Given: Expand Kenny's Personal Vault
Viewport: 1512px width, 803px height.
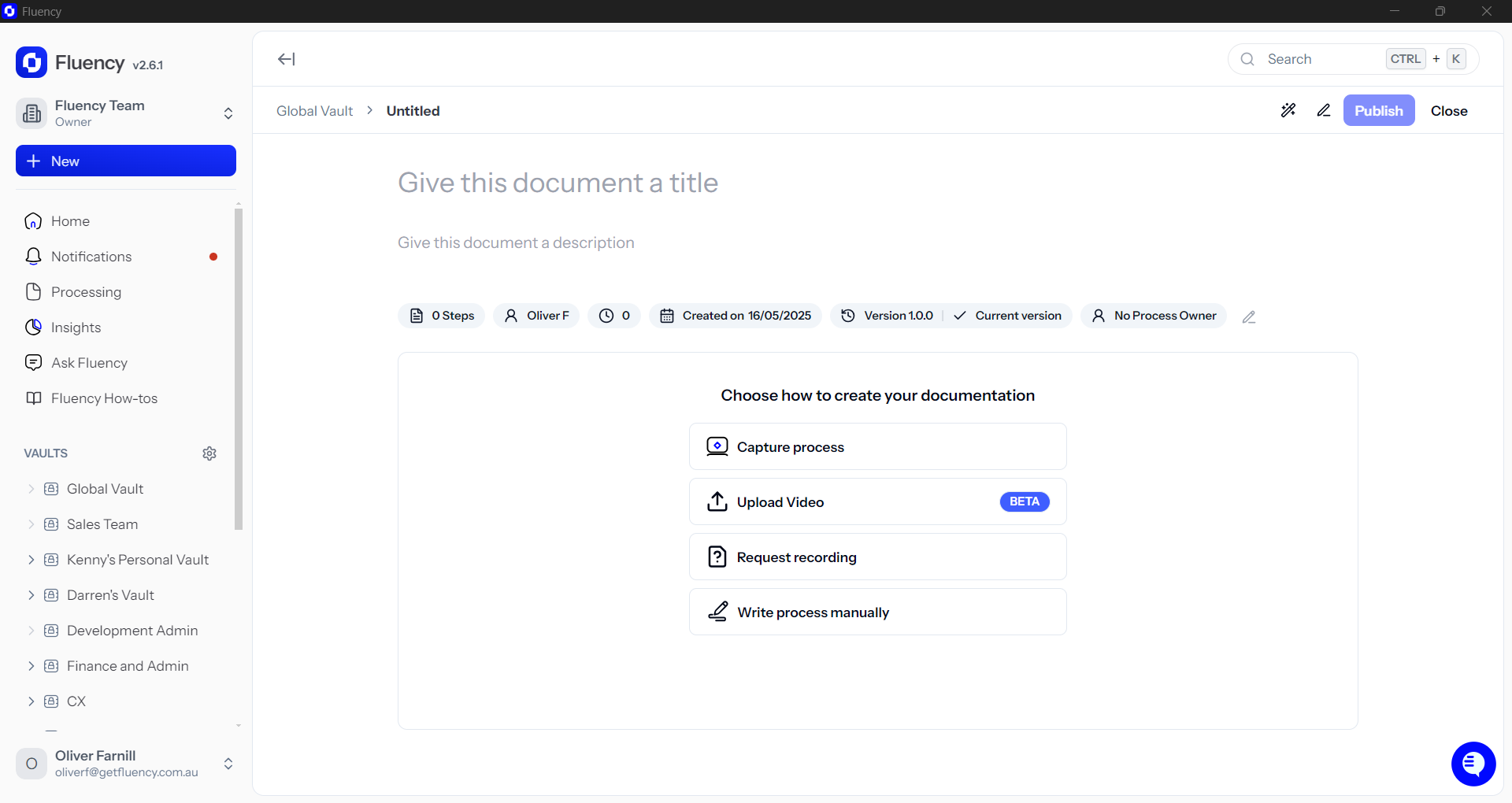Looking at the screenshot, I should 31,560.
